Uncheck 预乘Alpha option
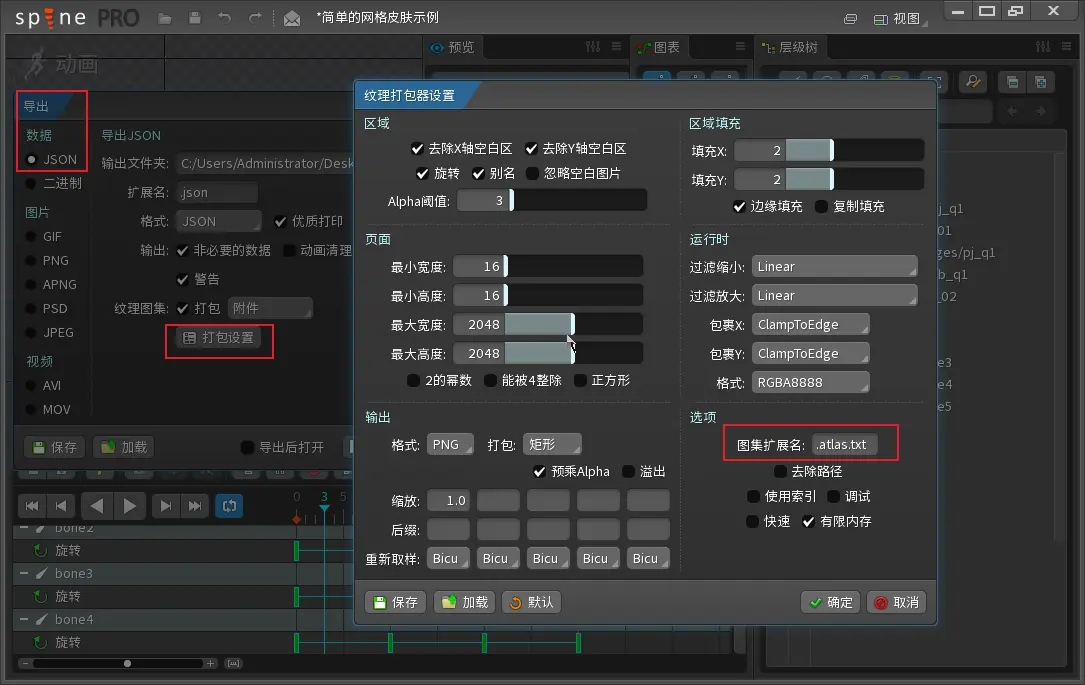 click(540, 471)
